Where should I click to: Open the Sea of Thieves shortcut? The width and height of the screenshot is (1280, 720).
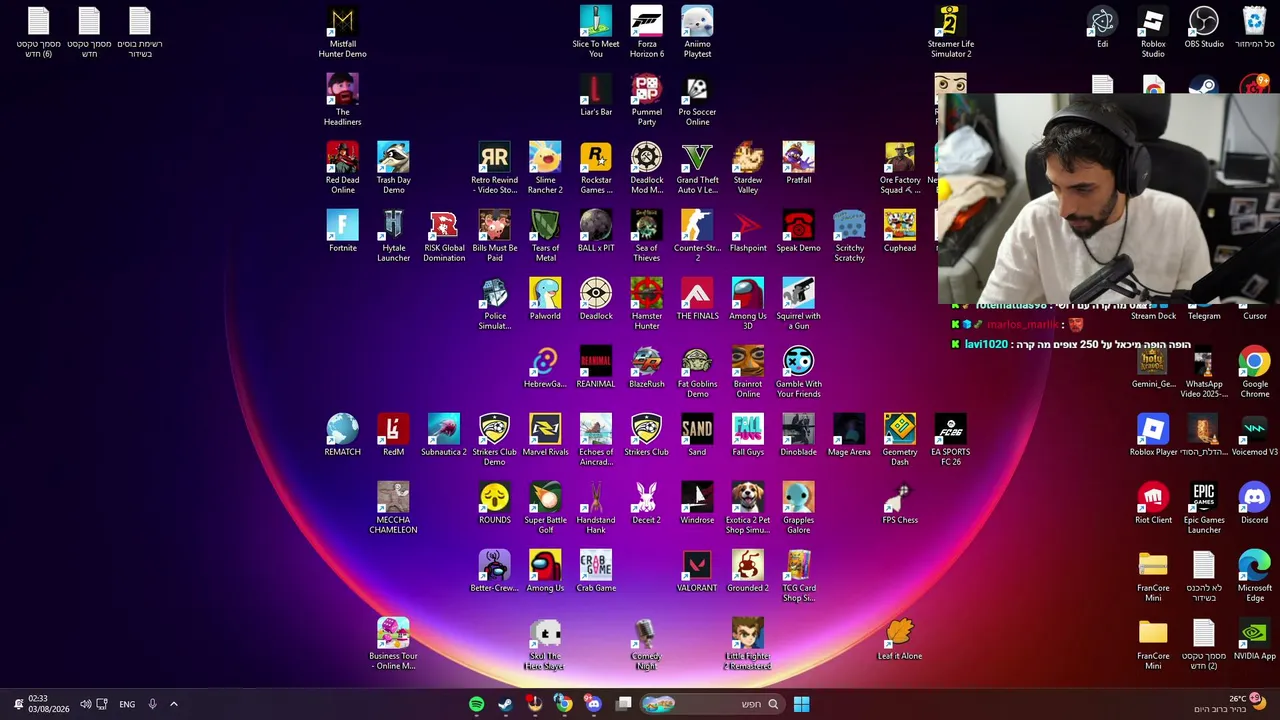tap(647, 236)
